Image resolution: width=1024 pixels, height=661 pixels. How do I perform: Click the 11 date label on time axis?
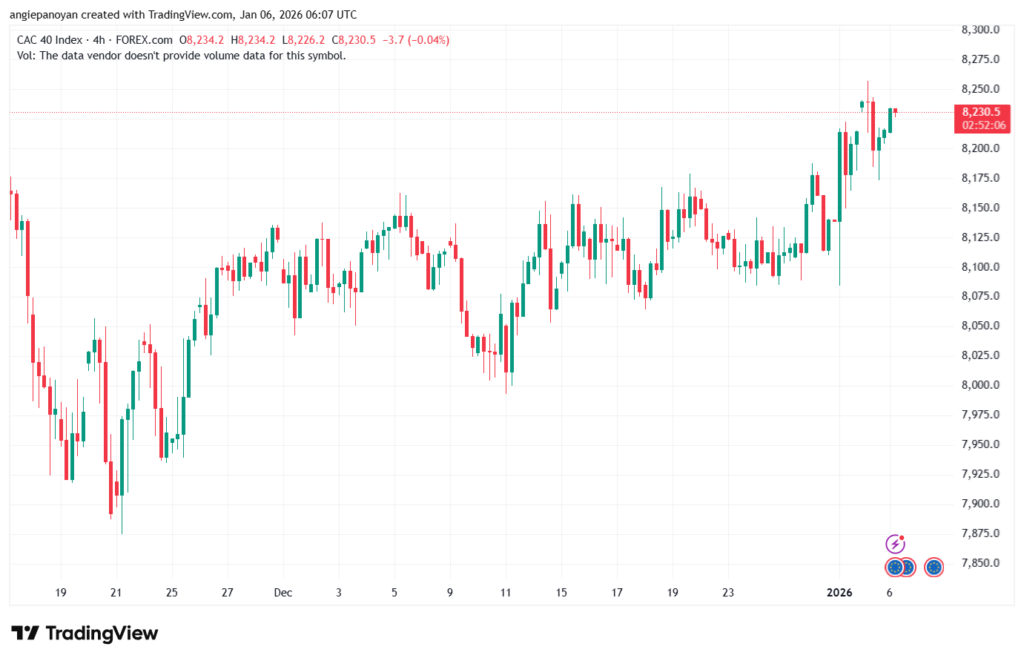click(506, 592)
